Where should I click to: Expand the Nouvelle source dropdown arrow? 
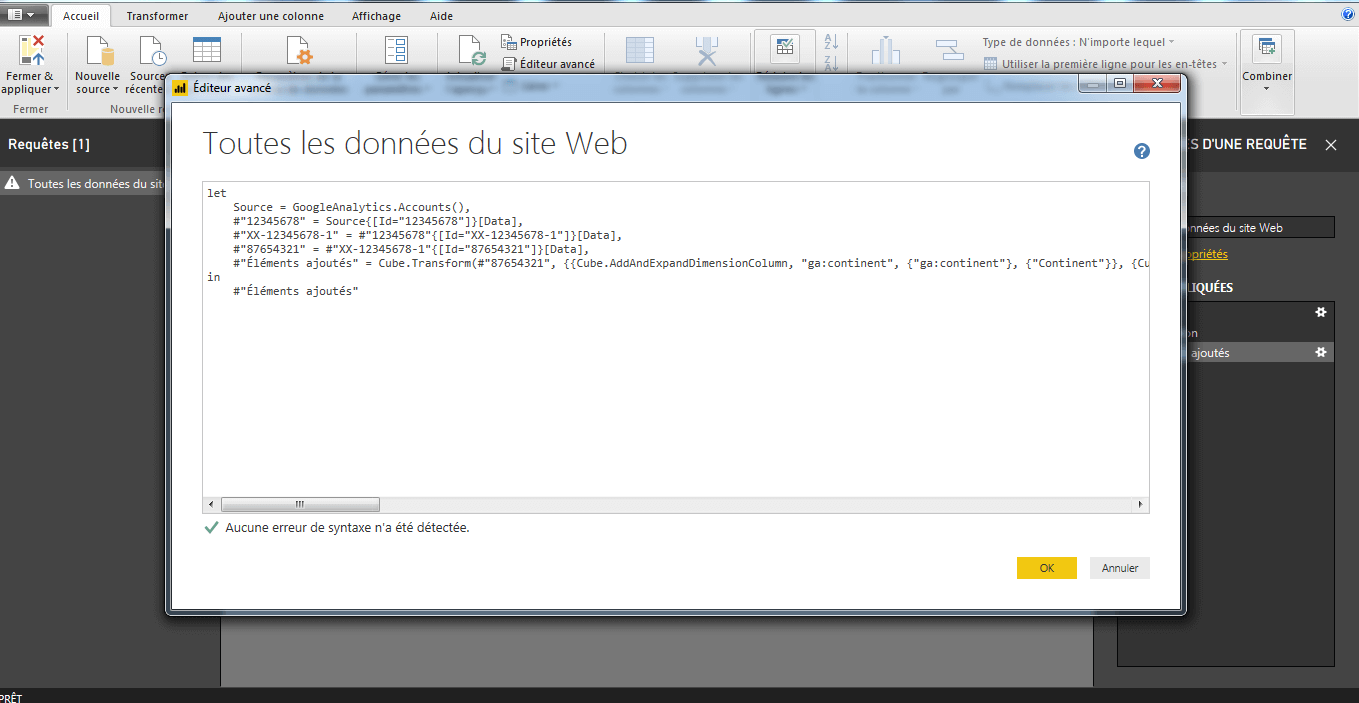click(116, 90)
